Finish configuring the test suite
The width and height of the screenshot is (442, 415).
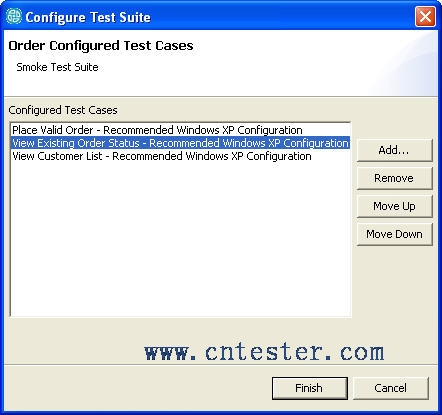[x=310, y=388]
